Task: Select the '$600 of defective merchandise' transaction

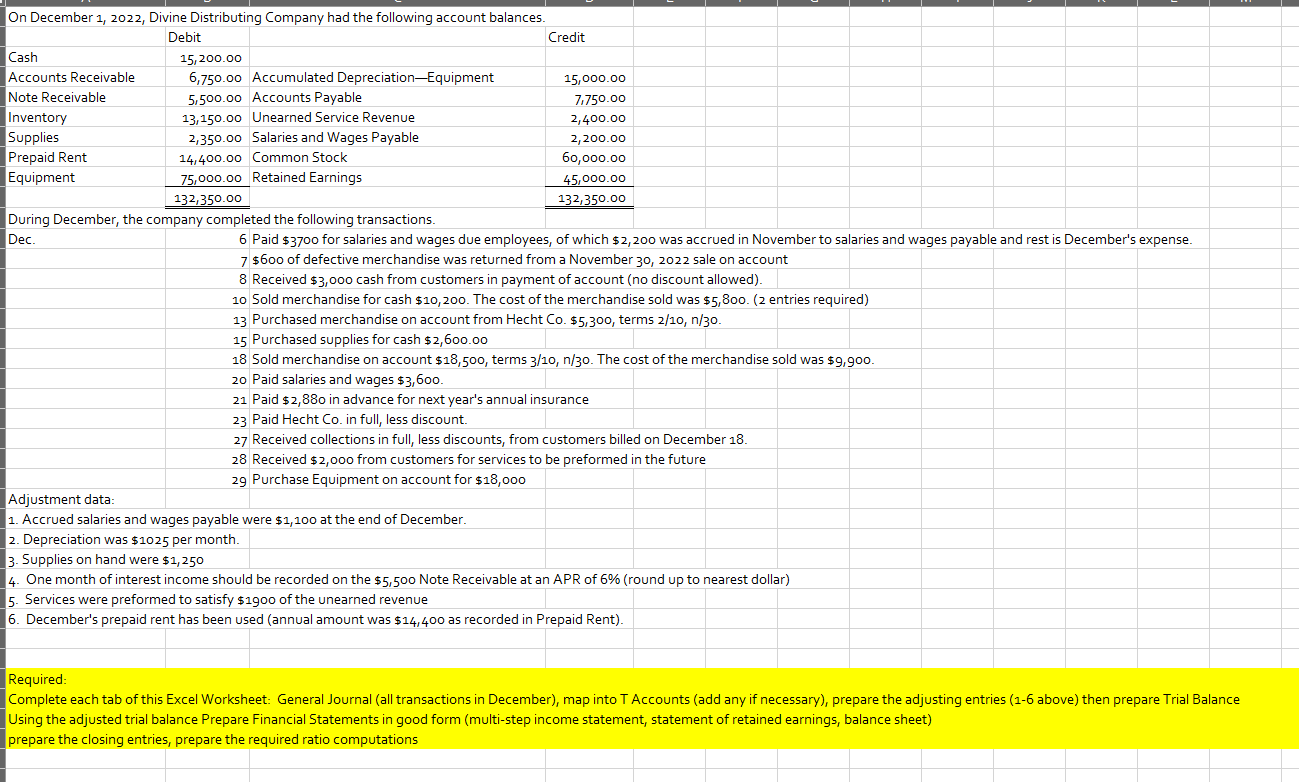Action: [x=520, y=259]
